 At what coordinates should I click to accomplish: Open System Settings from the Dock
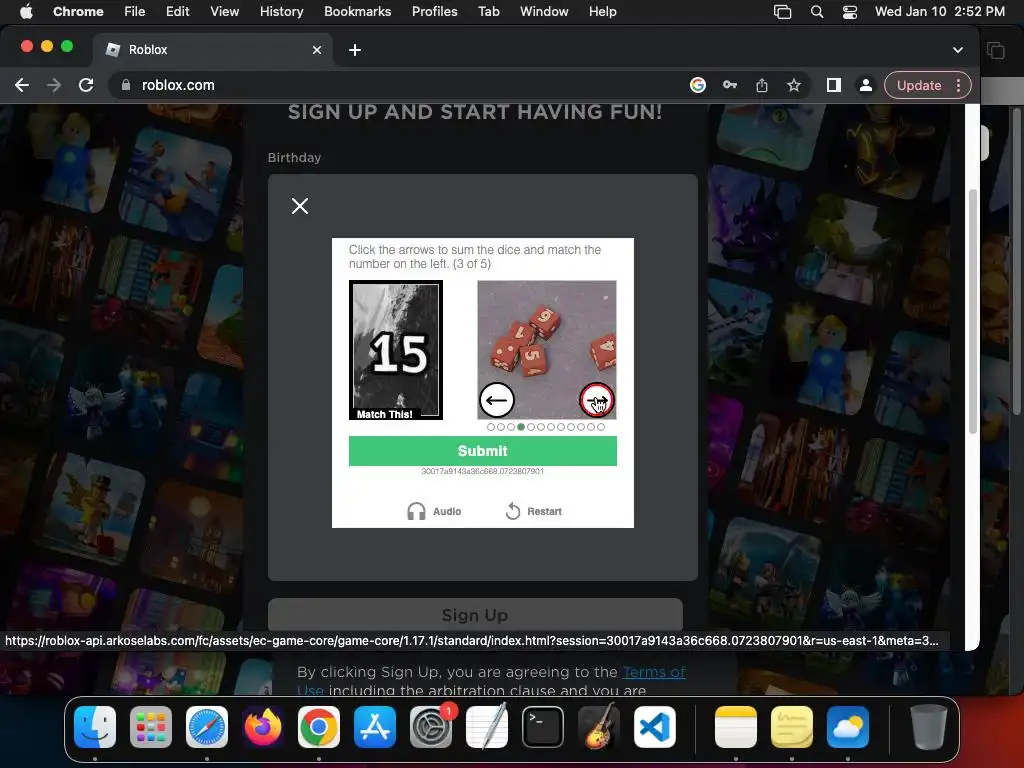pyautogui.click(x=431, y=727)
